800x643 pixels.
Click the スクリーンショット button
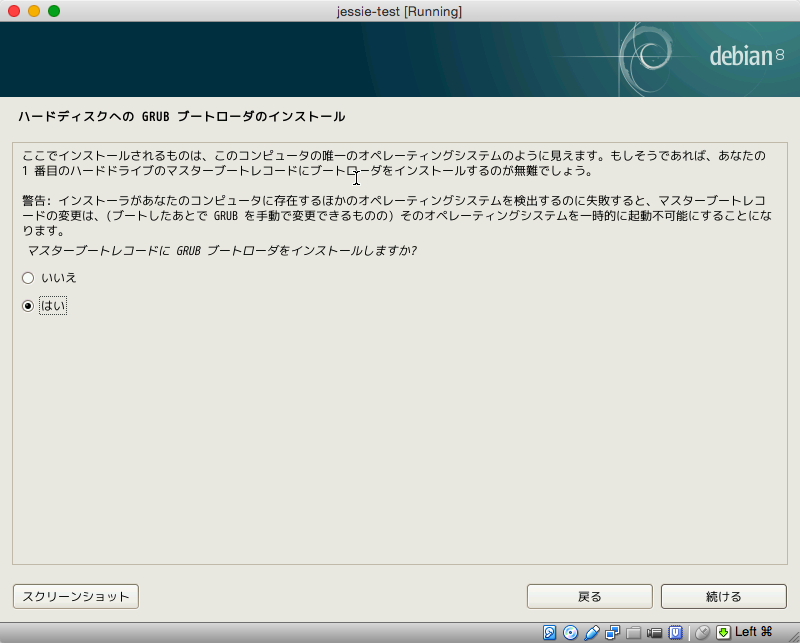tap(76, 597)
